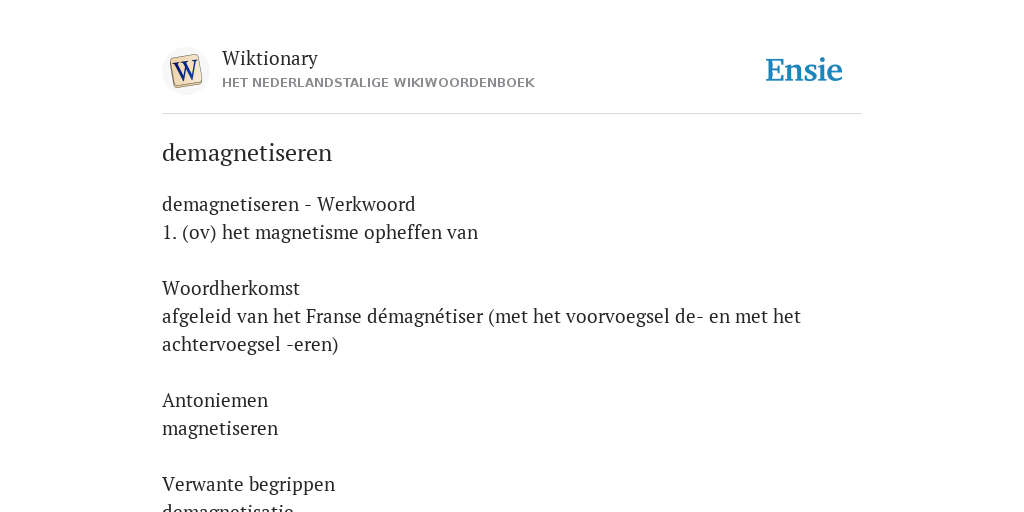Click the Woordherkomst section label
Viewport: 1024px width, 512px height.
coord(231,288)
